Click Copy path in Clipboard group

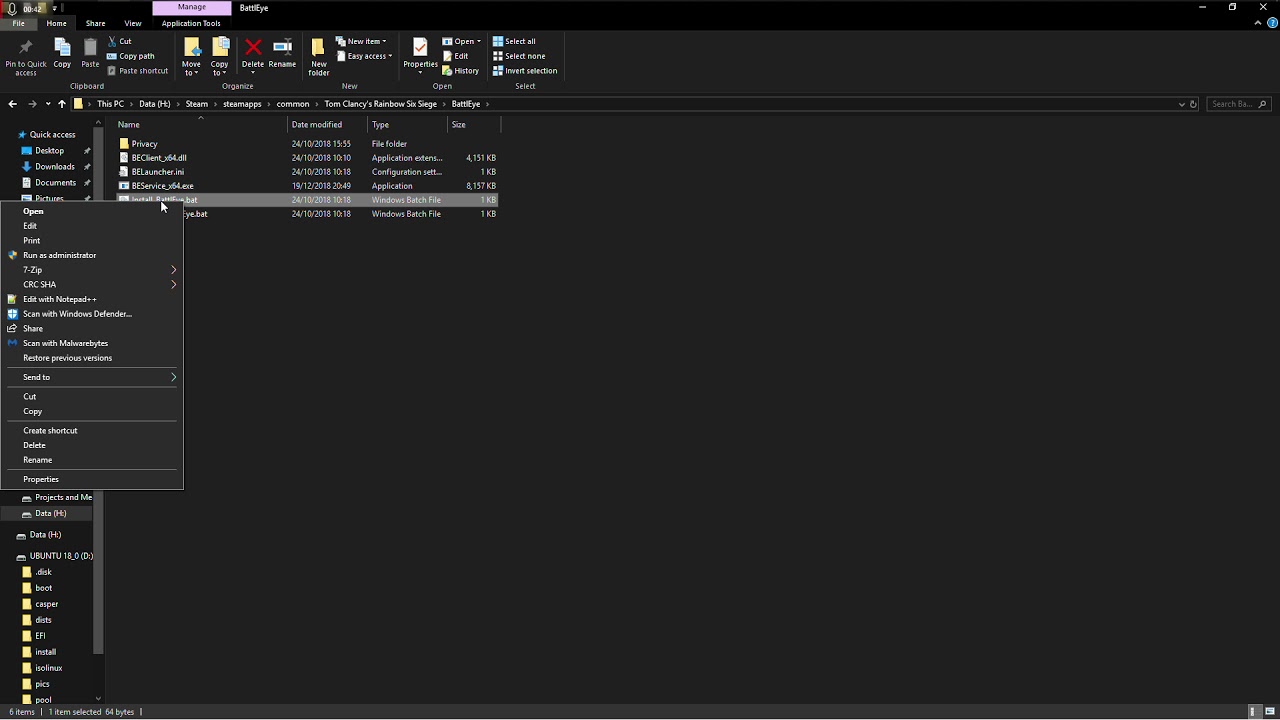coord(130,56)
